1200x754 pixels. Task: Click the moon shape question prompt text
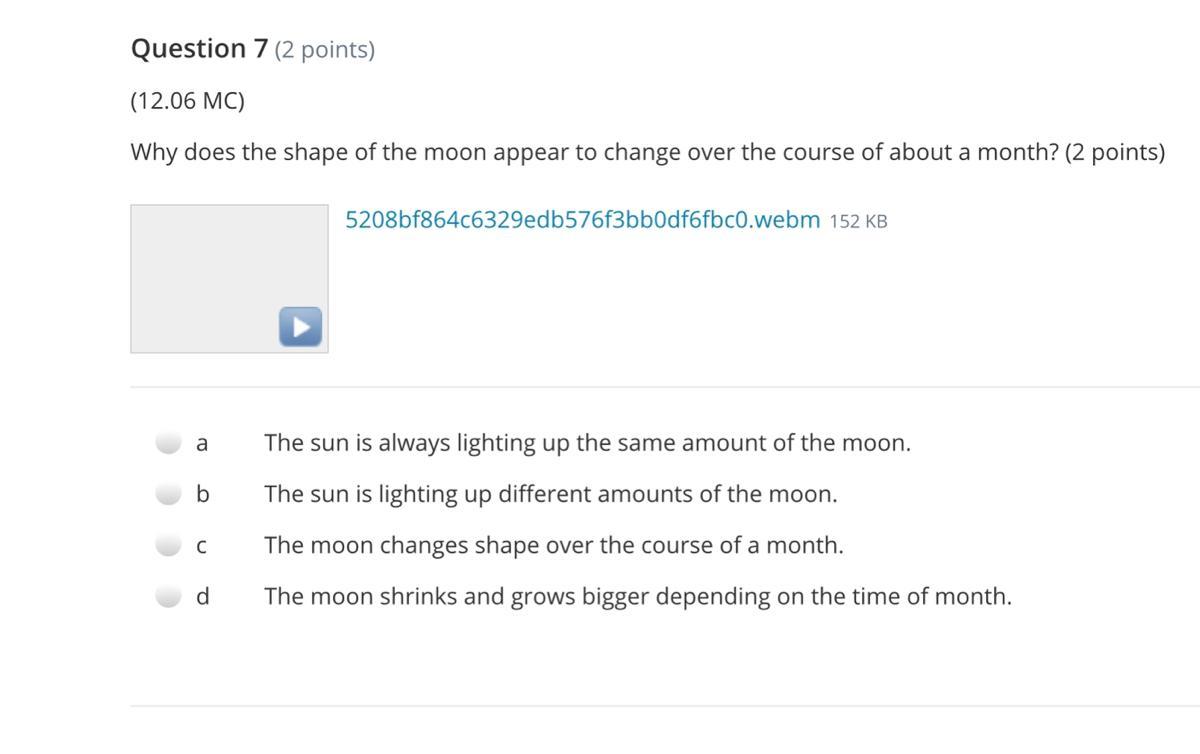point(648,153)
